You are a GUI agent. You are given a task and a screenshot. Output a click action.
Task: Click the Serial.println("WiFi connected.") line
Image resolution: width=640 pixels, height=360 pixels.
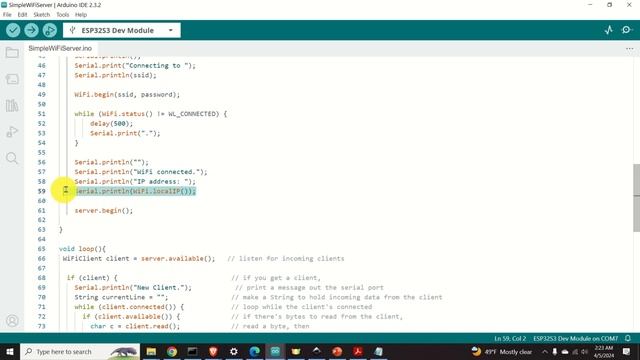click(141, 172)
